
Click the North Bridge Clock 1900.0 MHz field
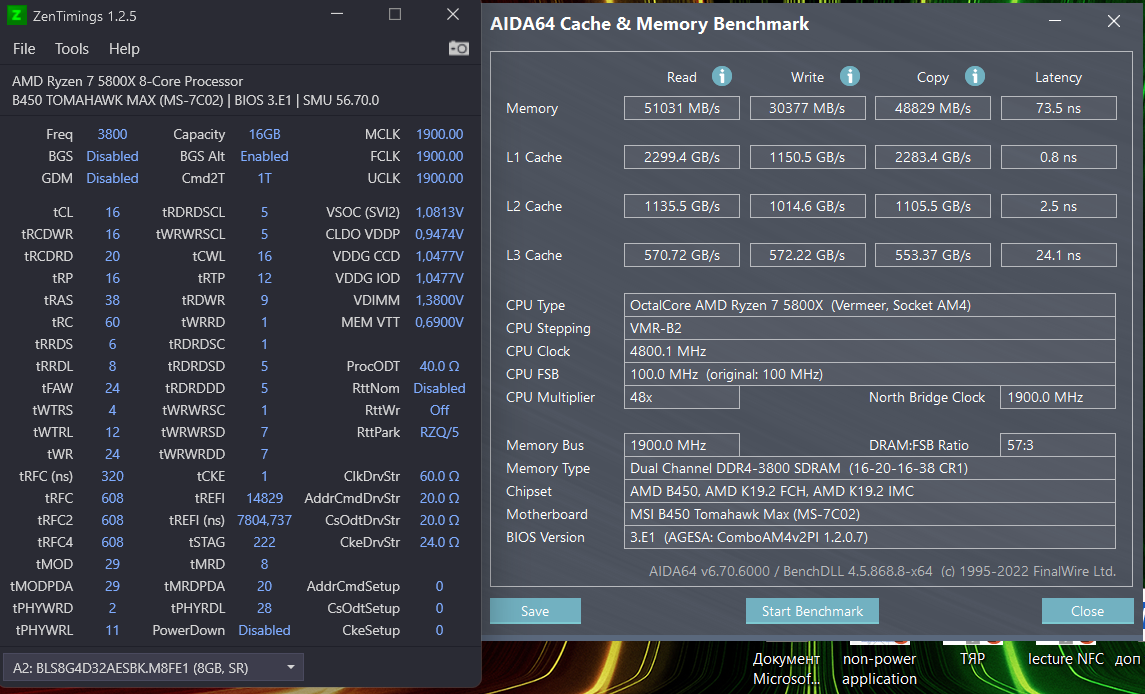click(1057, 397)
